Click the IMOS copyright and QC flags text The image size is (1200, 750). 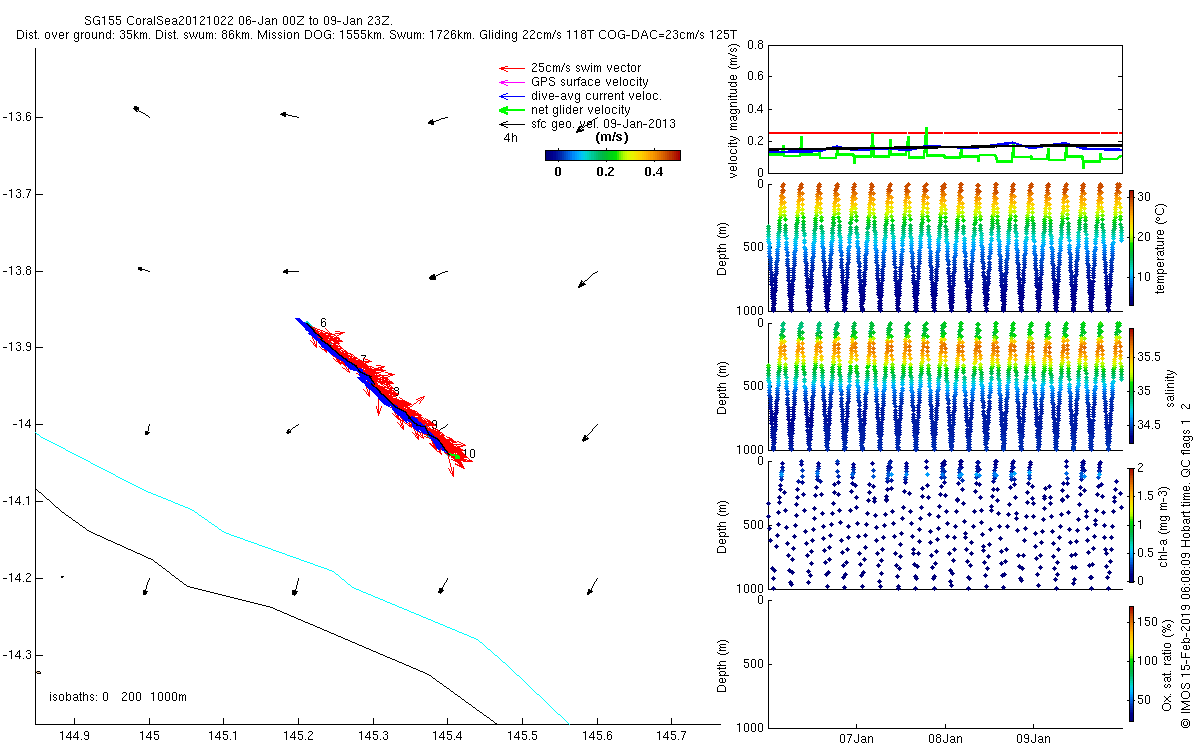click(1186, 565)
